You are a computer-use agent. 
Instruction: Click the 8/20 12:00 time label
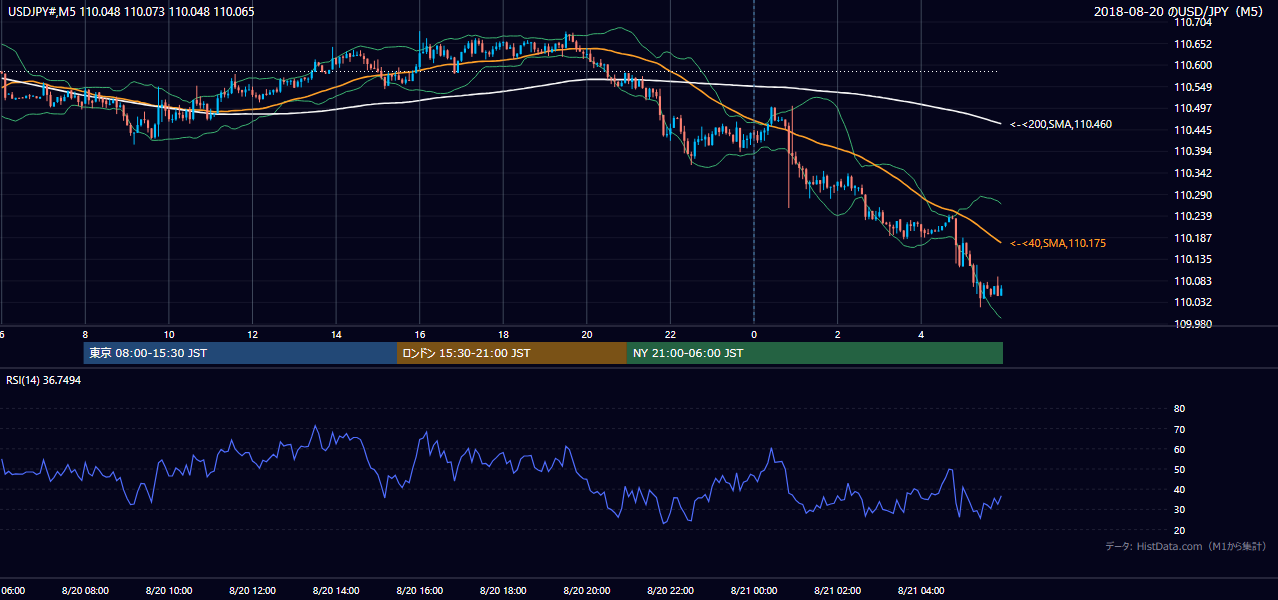click(252, 590)
